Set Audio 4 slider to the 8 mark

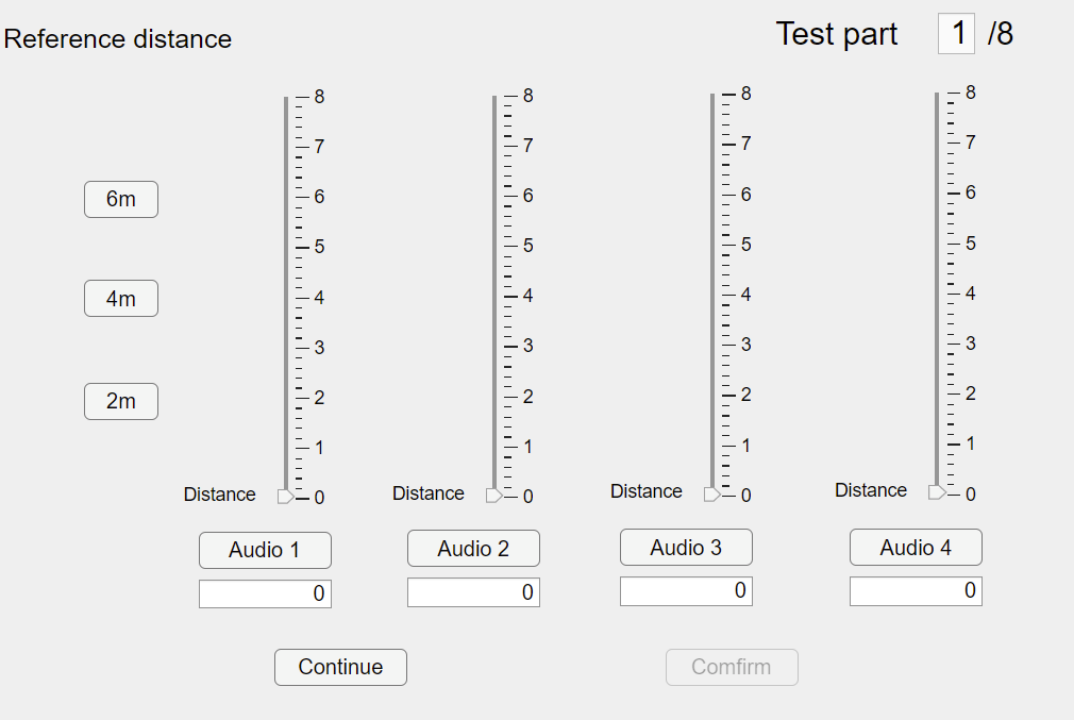click(937, 93)
